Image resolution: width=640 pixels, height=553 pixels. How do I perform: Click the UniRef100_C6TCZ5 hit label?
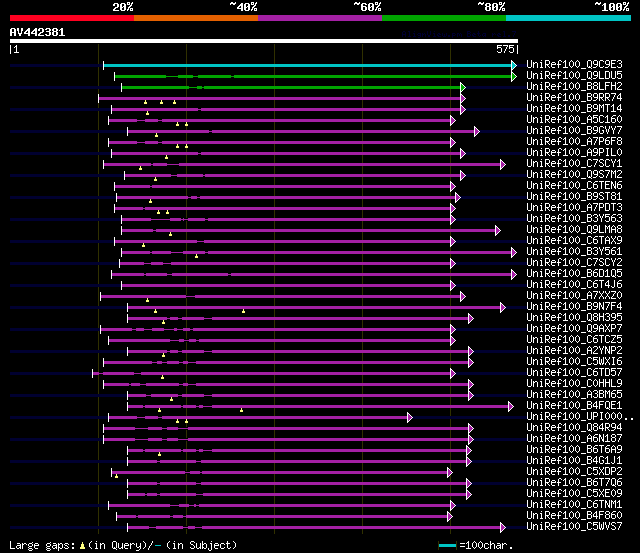point(574,340)
